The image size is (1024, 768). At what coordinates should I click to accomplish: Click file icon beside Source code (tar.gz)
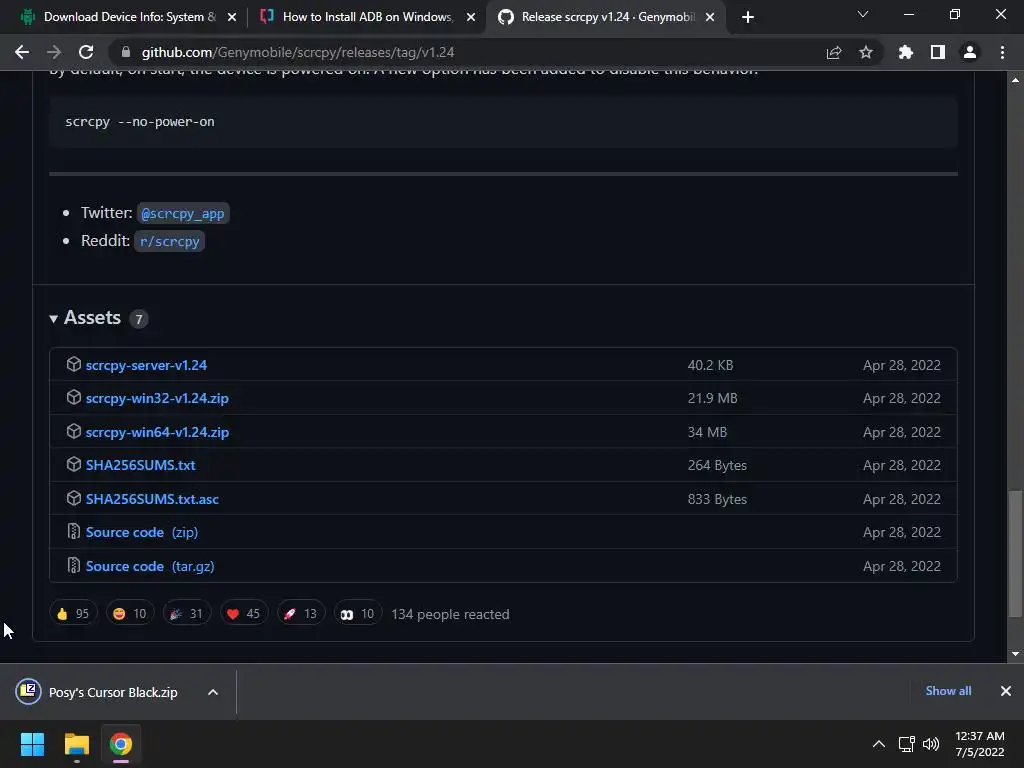coord(74,566)
